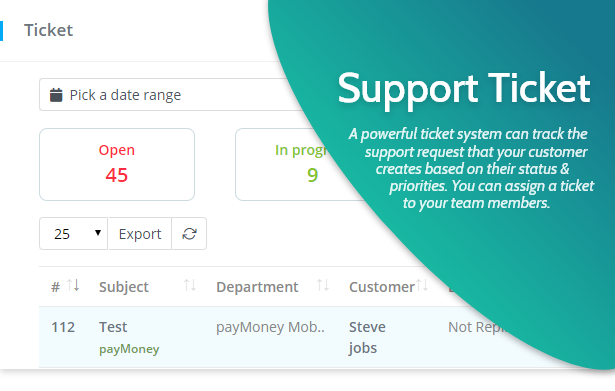Screen dimensions: 615x391
Task: Click the dropdown arrow beside 25
Action: pos(98,233)
